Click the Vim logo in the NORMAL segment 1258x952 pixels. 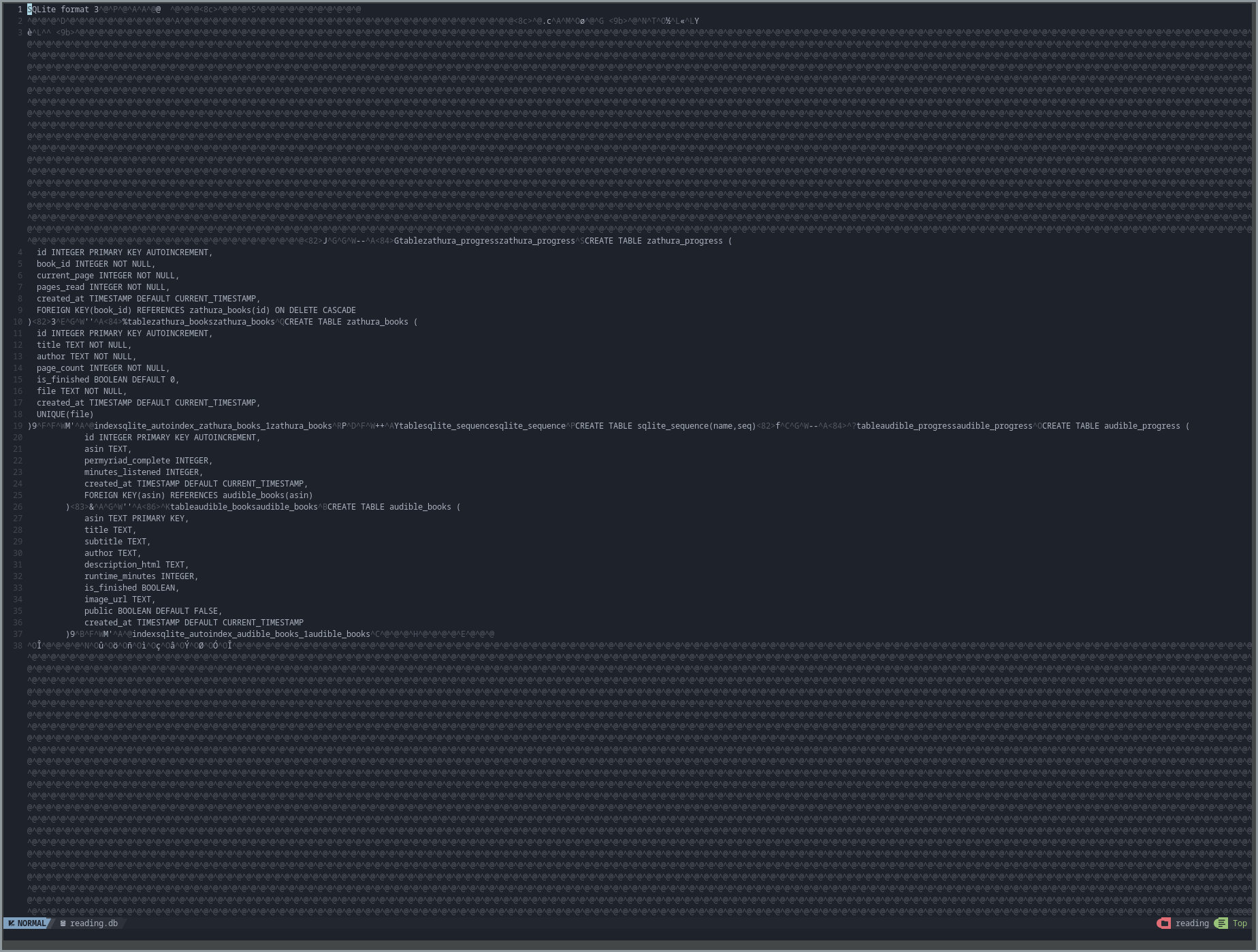click(12, 923)
